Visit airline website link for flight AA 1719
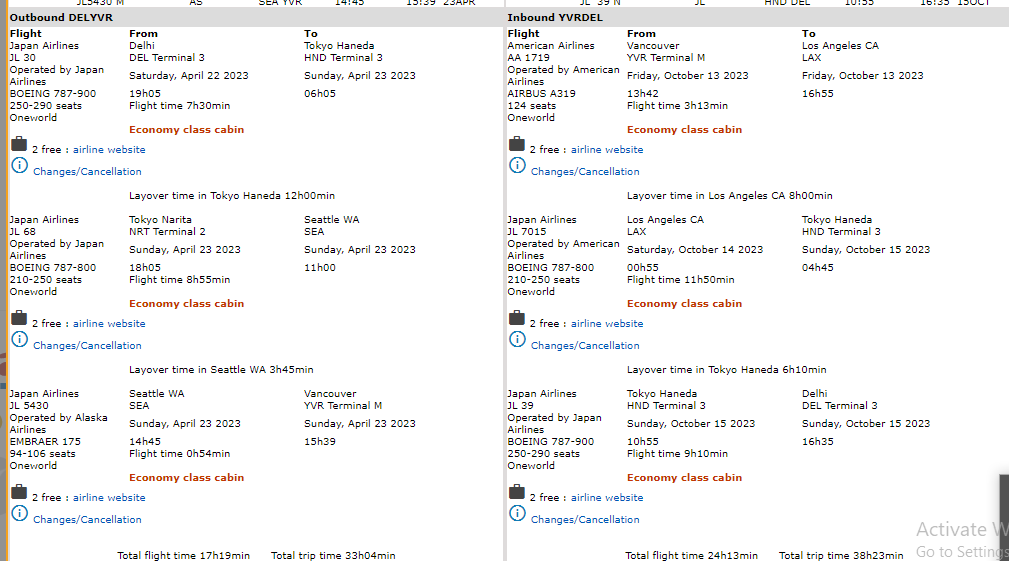This screenshot has width=1009, height=561. click(607, 150)
